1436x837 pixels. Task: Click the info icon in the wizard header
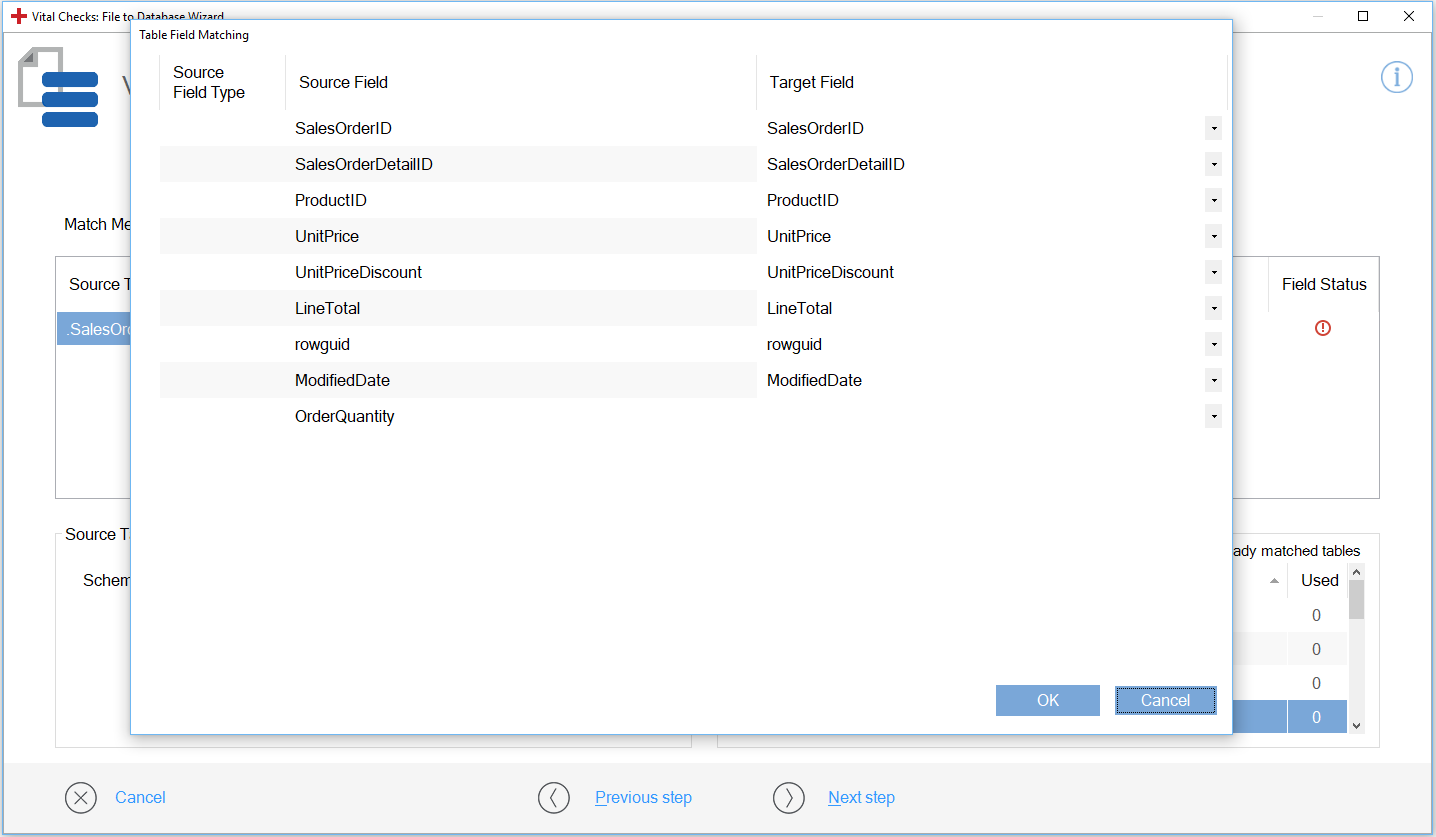[1397, 77]
